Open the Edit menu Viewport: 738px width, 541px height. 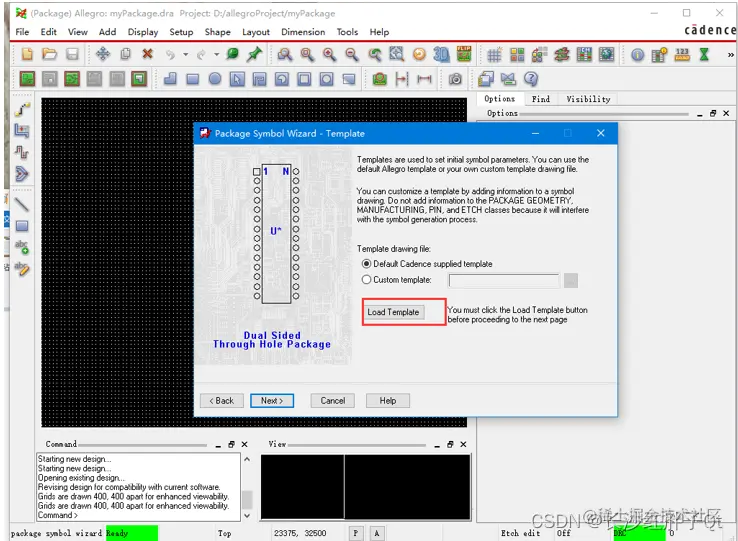pyautogui.click(x=48, y=32)
